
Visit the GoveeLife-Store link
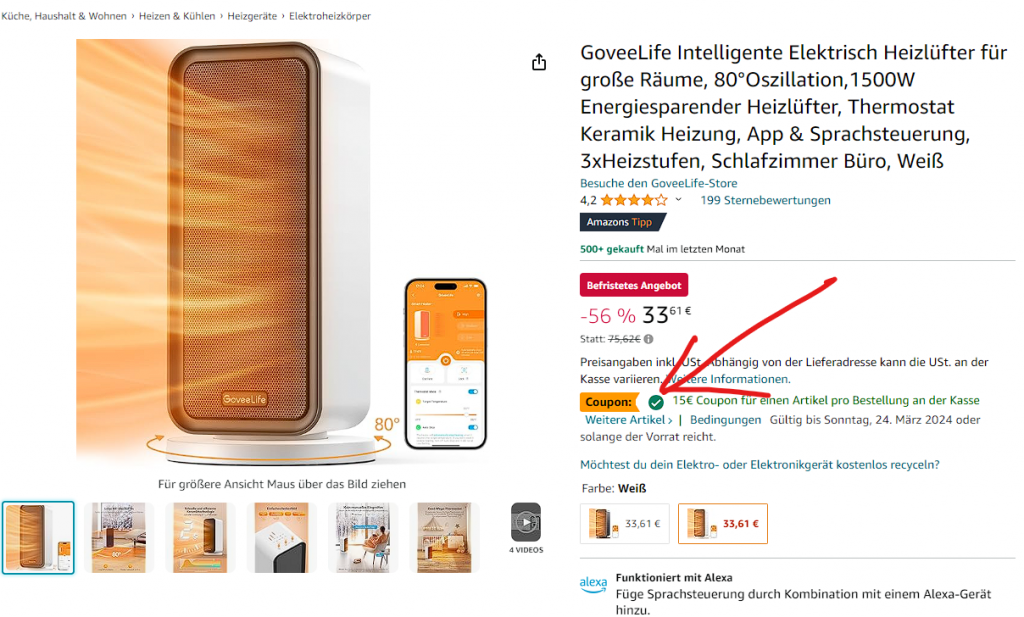pyautogui.click(x=658, y=183)
